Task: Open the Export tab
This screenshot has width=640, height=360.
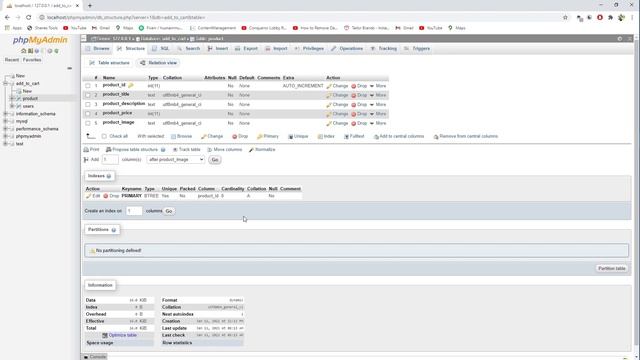Action: click(247, 49)
